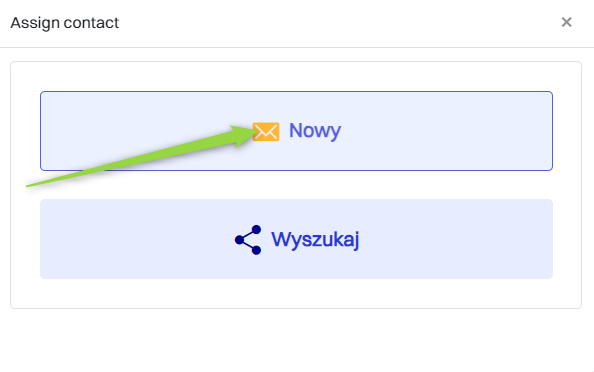Click the Nowy text label
This screenshot has width=594, height=372.
(x=315, y=131)
